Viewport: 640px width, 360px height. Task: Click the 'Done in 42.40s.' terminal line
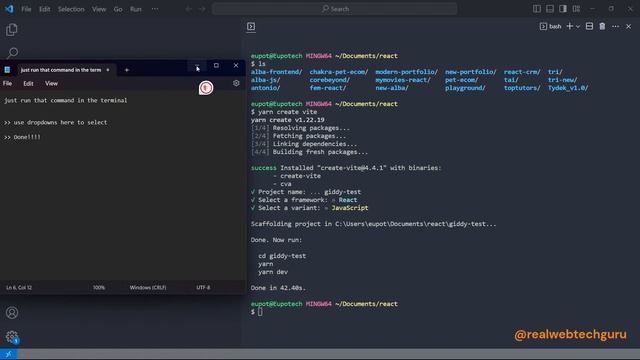[278, 288]
